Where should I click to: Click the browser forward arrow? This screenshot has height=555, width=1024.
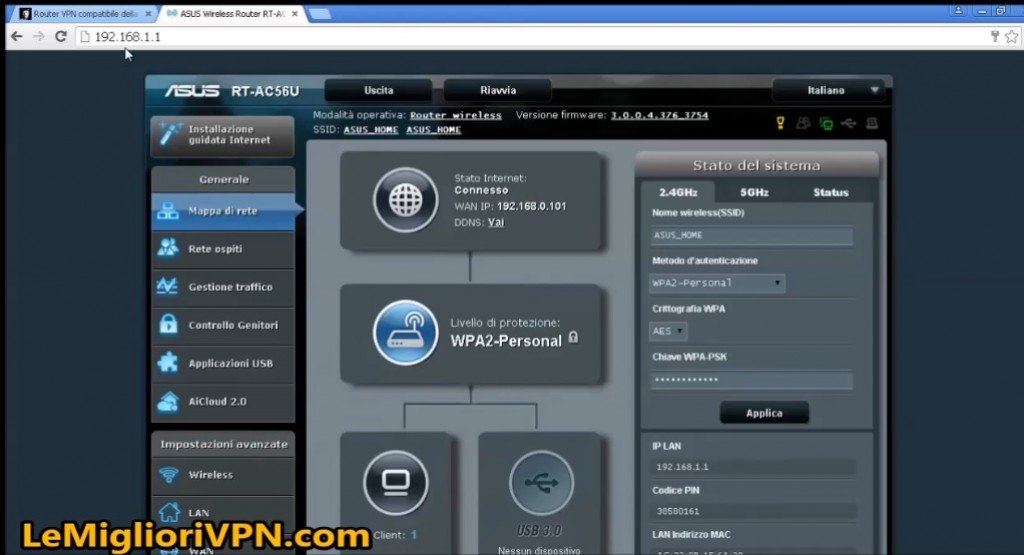pos(39,37)
